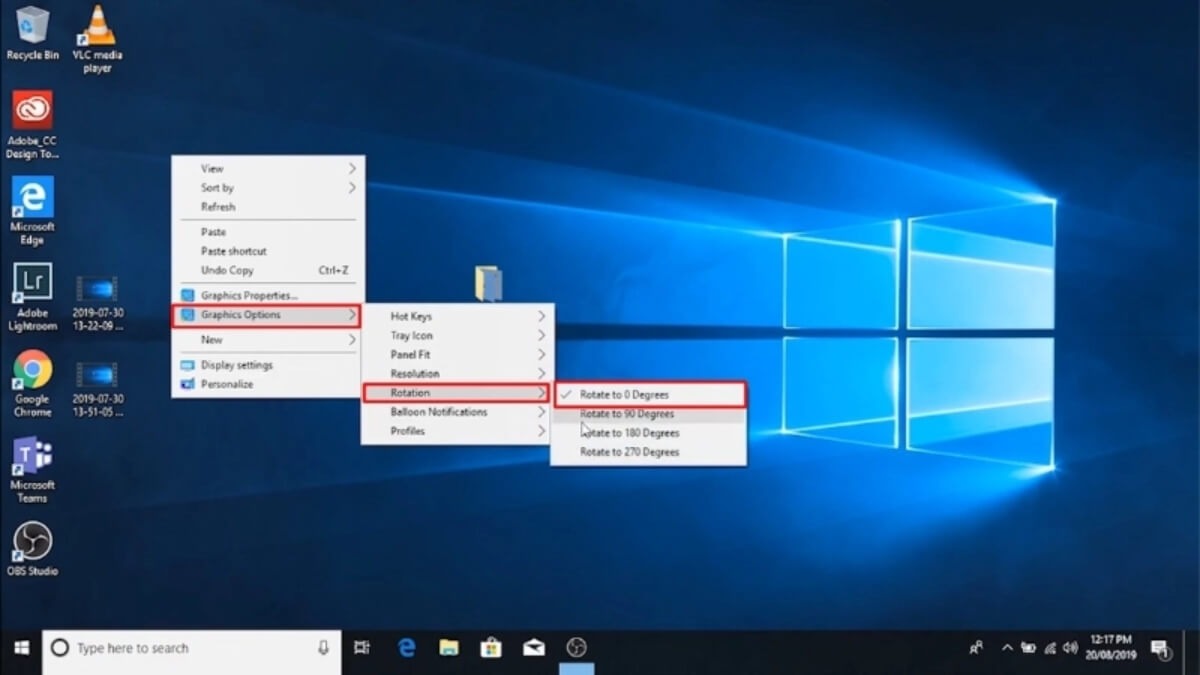Expand the Hot Keys submenu
The width and height of the screenshot is (1200, 675).
click(x=457, y=317)
